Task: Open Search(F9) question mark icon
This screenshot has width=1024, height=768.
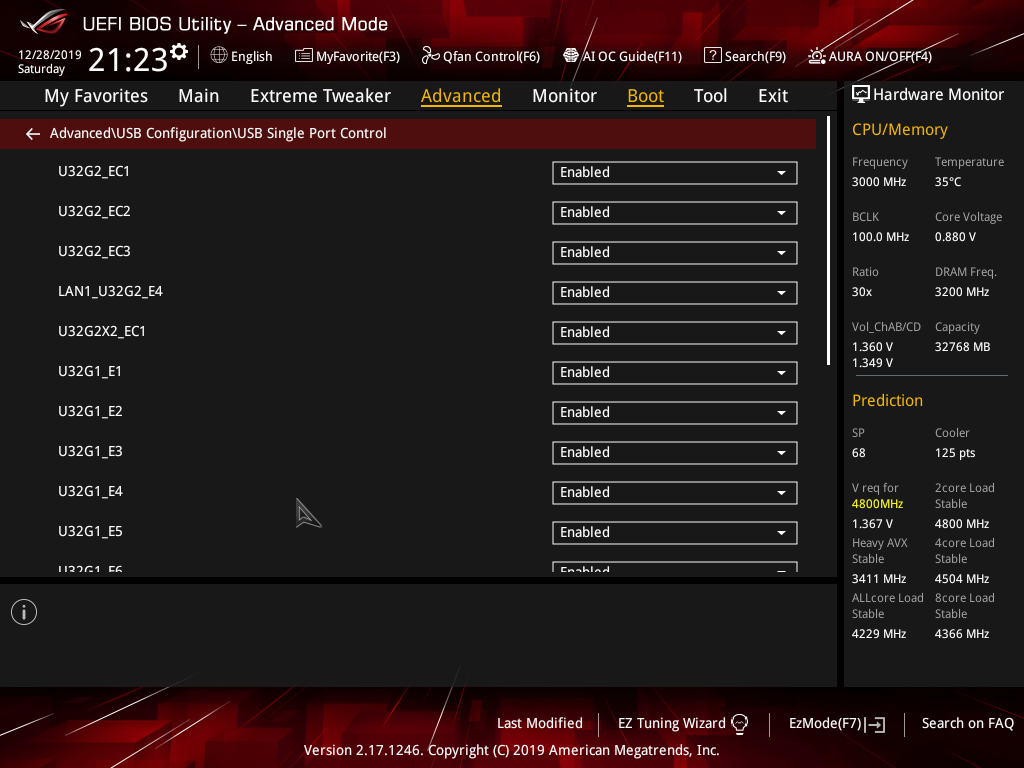Action: pyautogui.click(x=712, y=56)
